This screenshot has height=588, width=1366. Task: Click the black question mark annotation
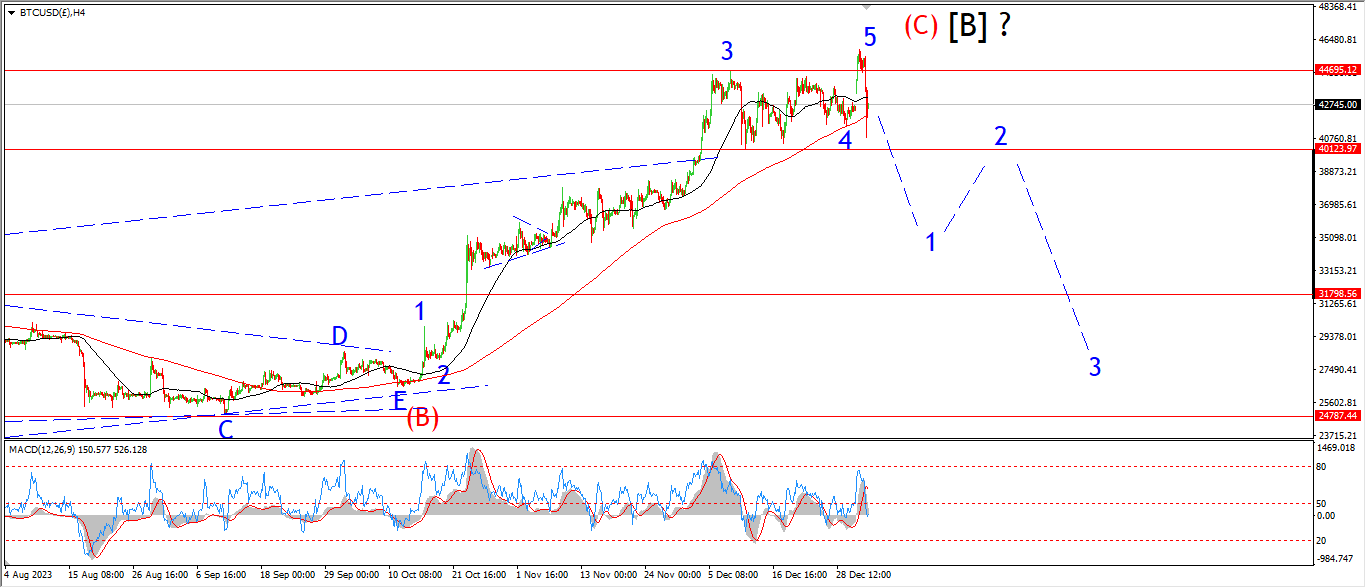click(1003, 26)
